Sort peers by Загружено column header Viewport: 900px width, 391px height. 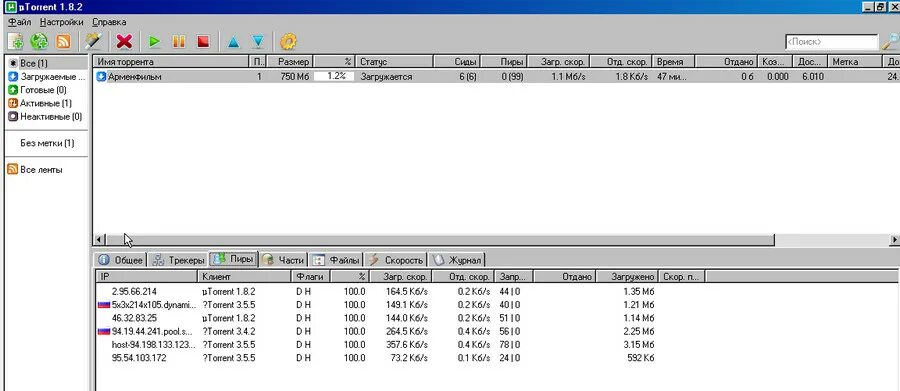(x=627, y=277)
